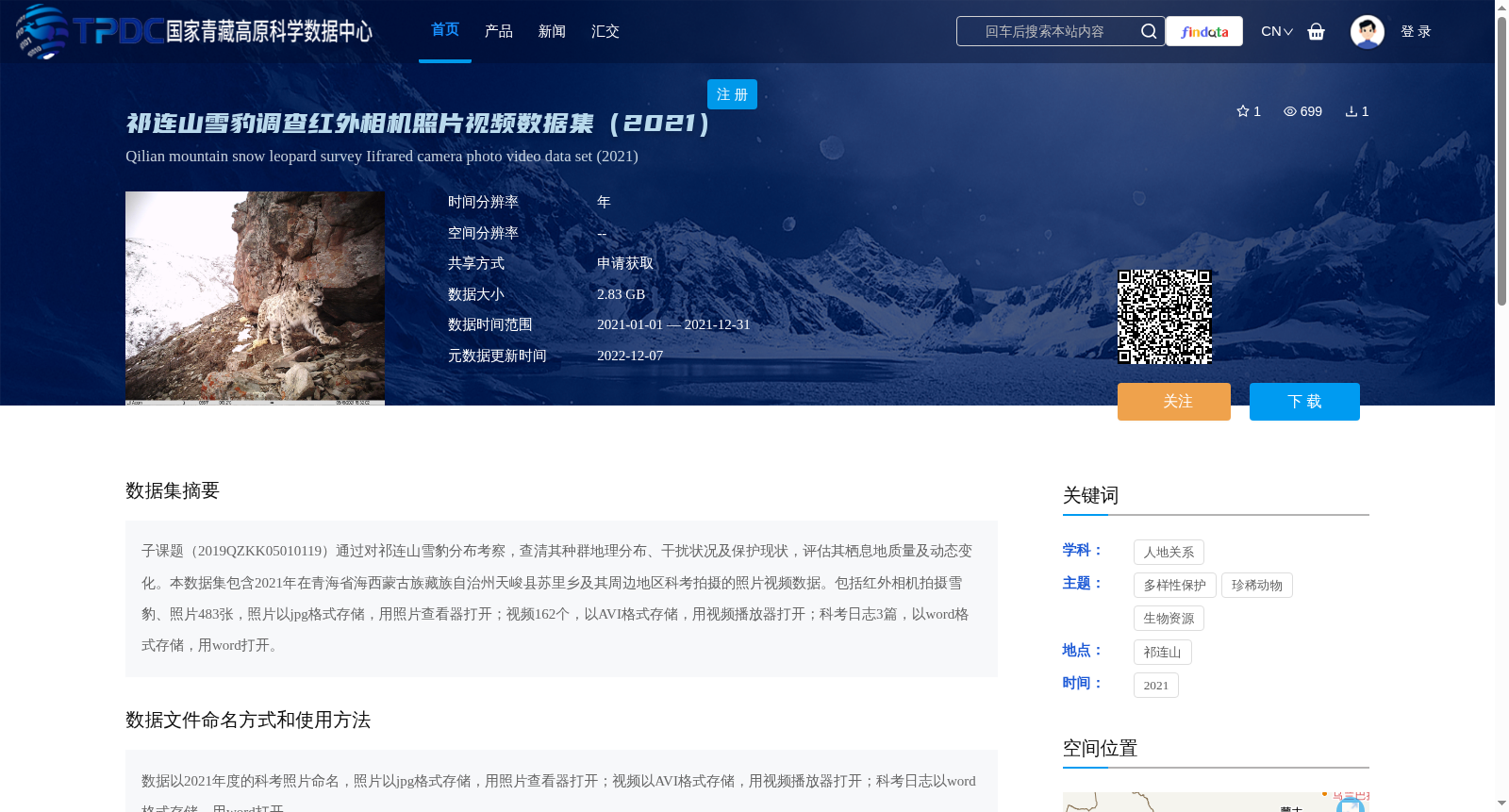Open the 产品 menu
The image size is (1509, 812).
click(x=499, y=31)
